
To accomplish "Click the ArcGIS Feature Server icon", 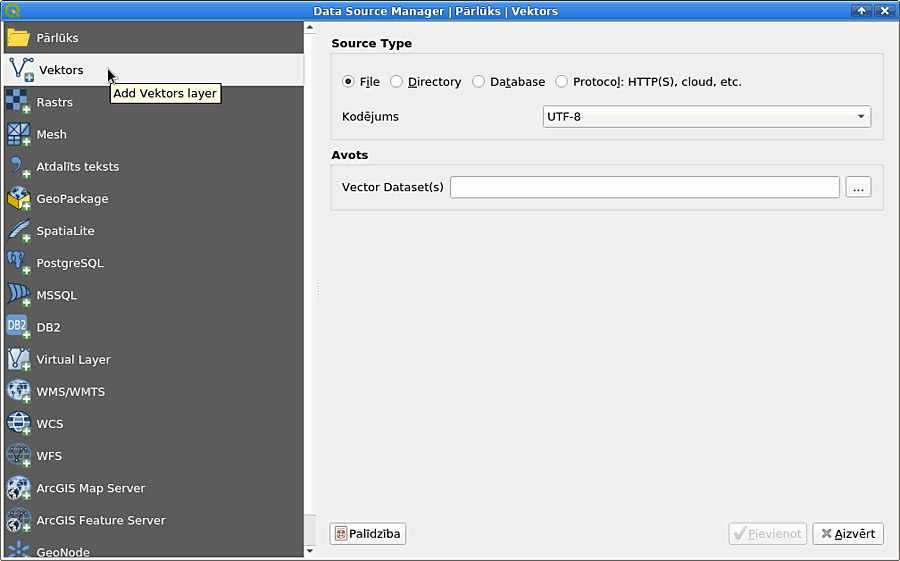I will (x=18, y=520).
